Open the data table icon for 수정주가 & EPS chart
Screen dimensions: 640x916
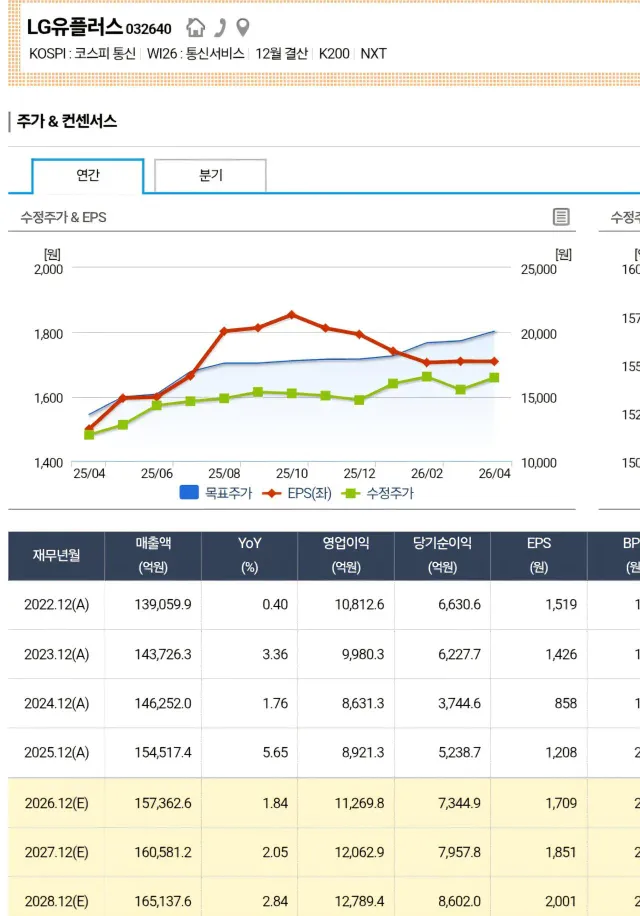(x=561, y=217)
